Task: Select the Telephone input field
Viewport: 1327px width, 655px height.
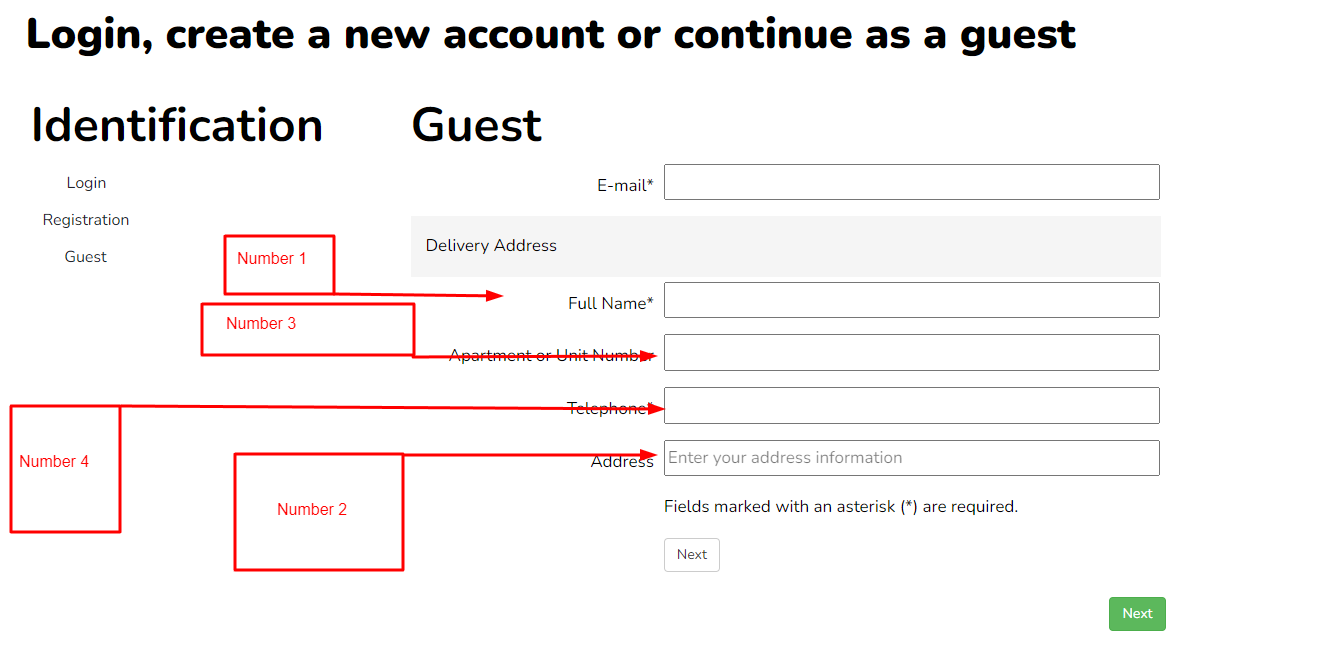Action: [x=911, y=405]
